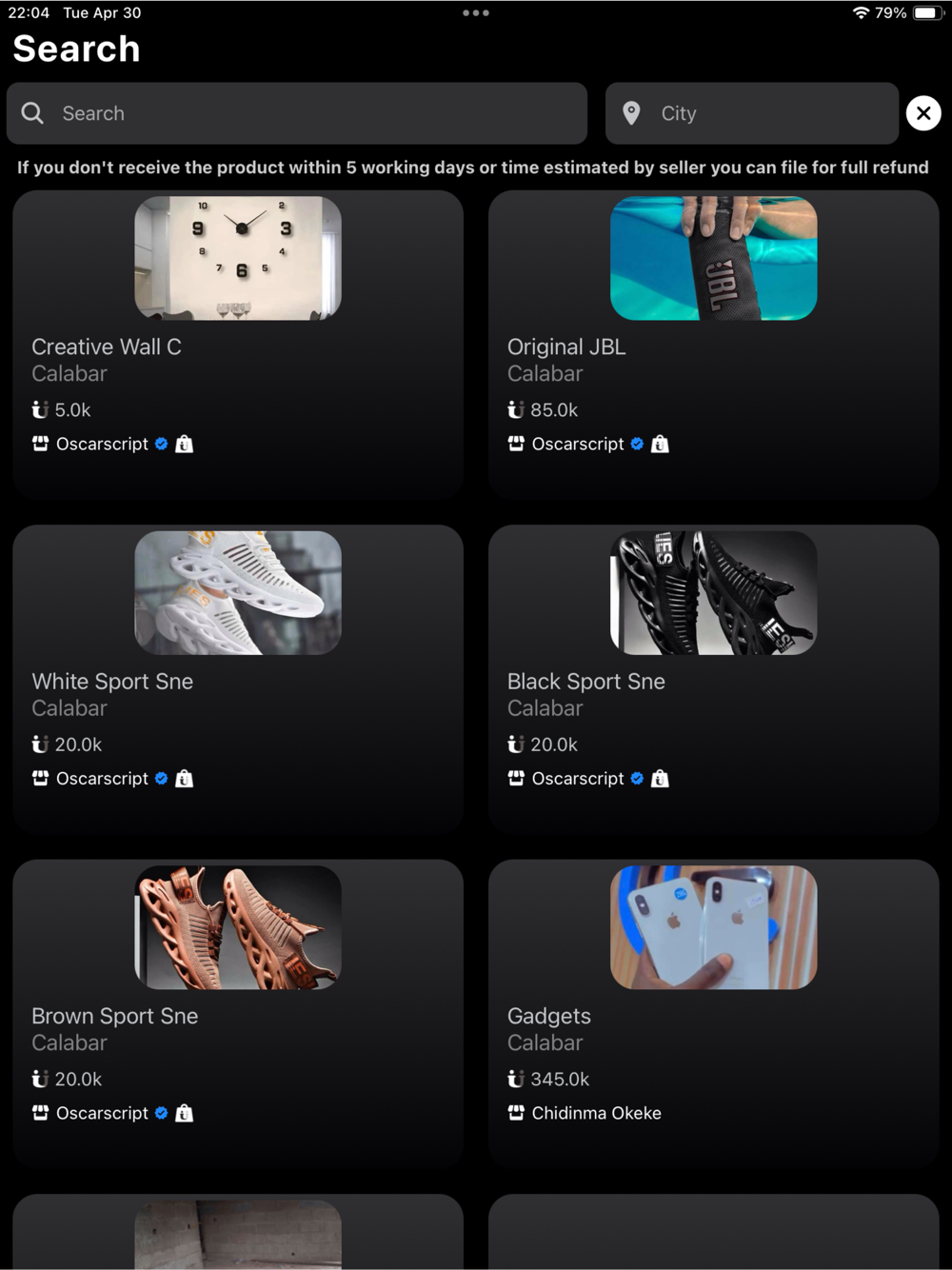This screenshot has height=1270, width=952.
Task: Tap the location pin icon beside City
Action: coord(631,113)
